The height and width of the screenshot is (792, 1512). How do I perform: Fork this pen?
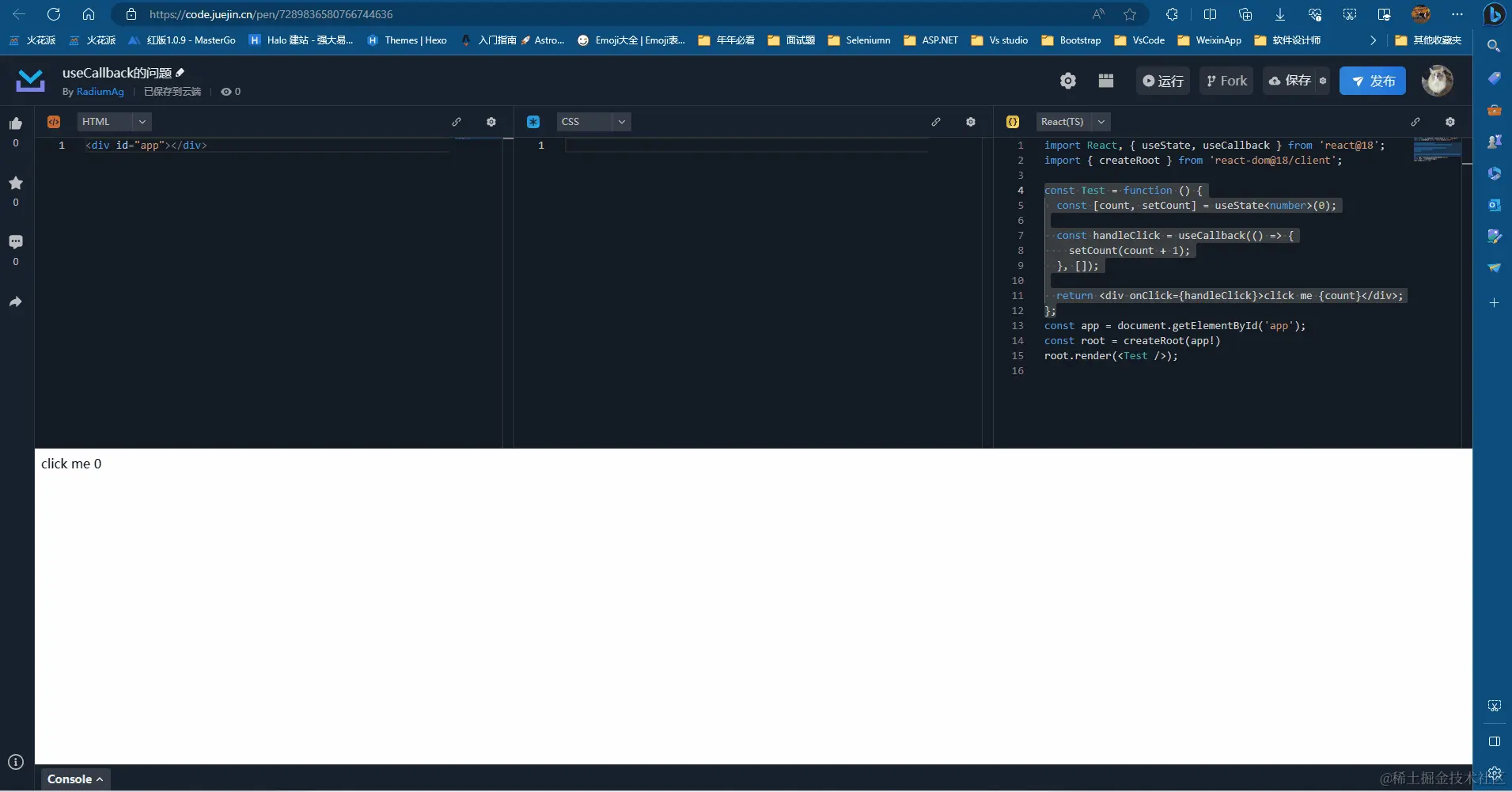click(1226, 81)
